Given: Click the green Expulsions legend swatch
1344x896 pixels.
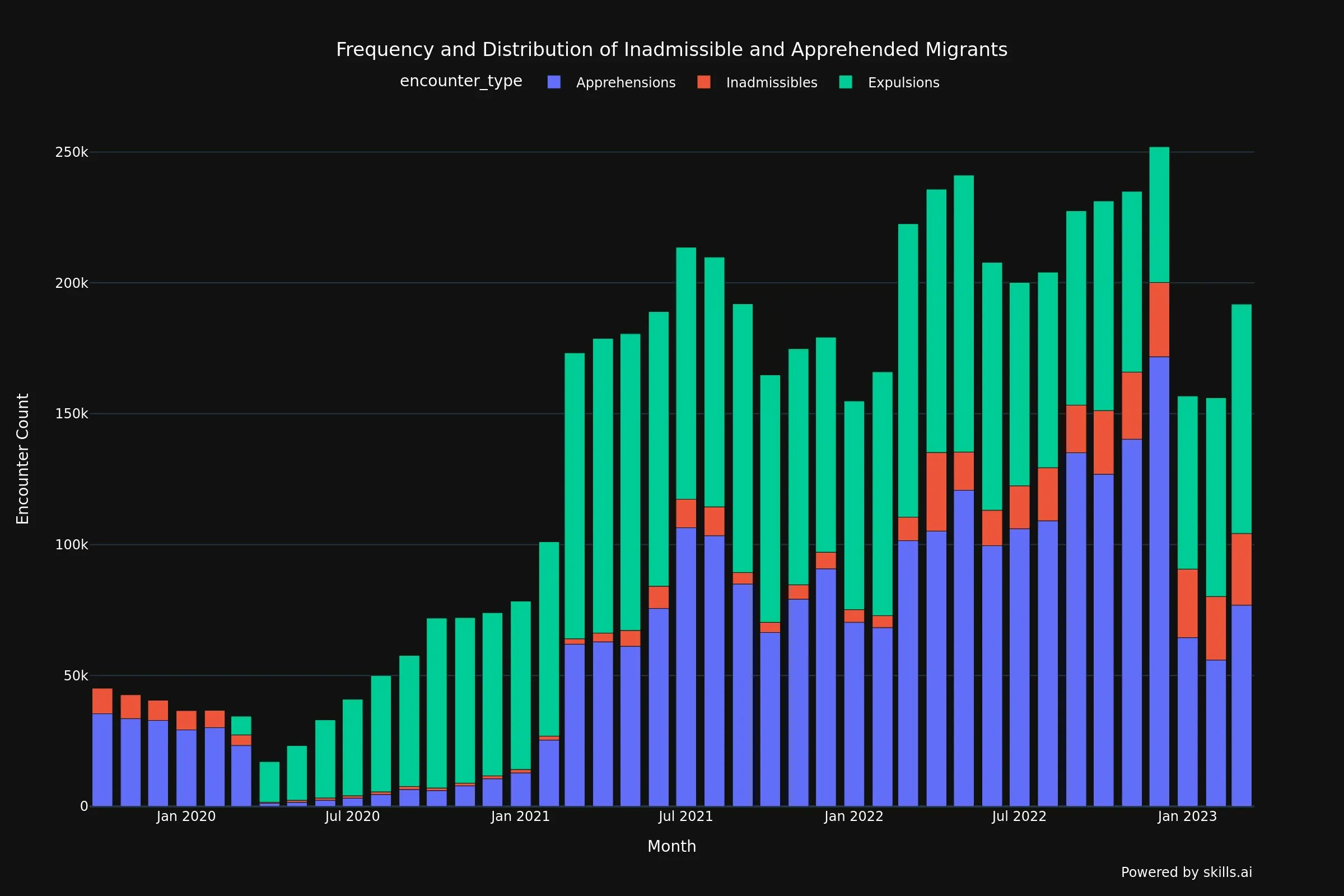Looking at the screenshot, I should pos(846,82).
